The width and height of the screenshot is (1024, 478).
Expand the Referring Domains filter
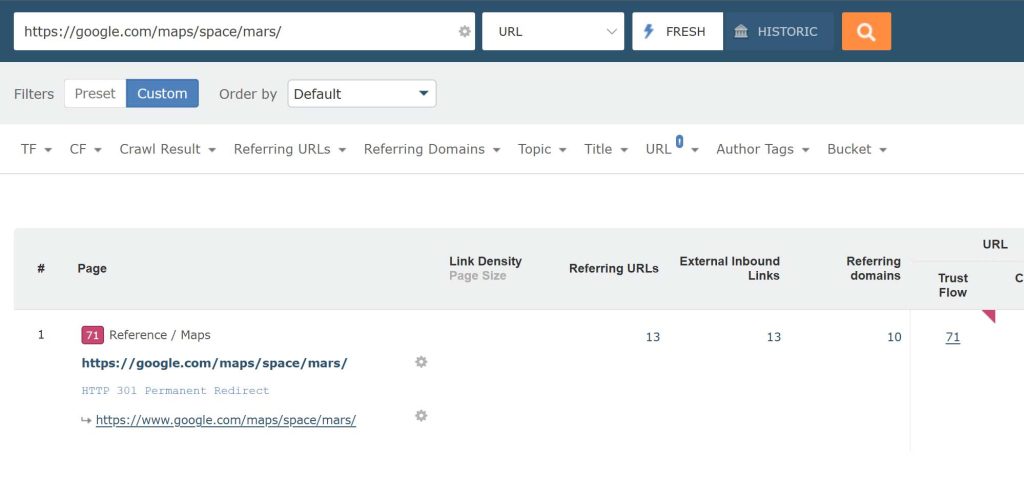click(x=432, y=149)
